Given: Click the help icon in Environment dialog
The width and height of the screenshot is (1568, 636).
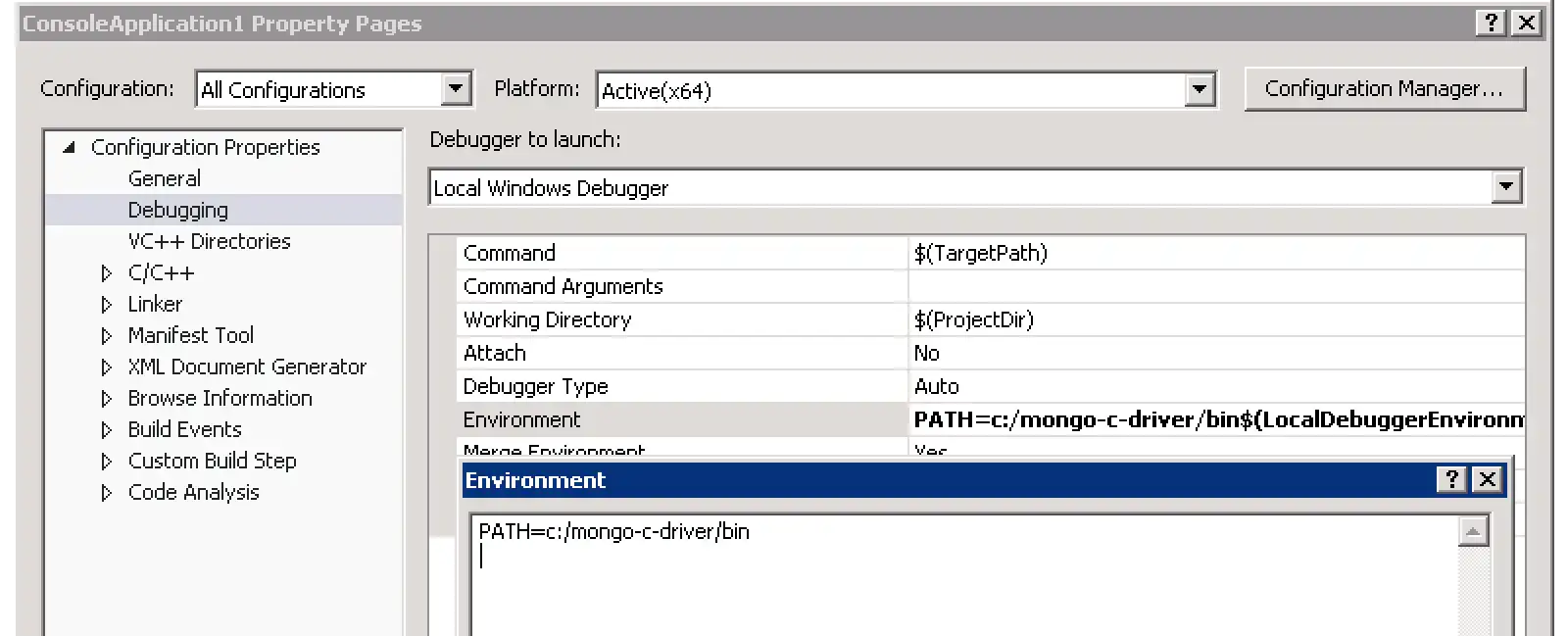Looking at the screenshot, I should [1451, 479].
